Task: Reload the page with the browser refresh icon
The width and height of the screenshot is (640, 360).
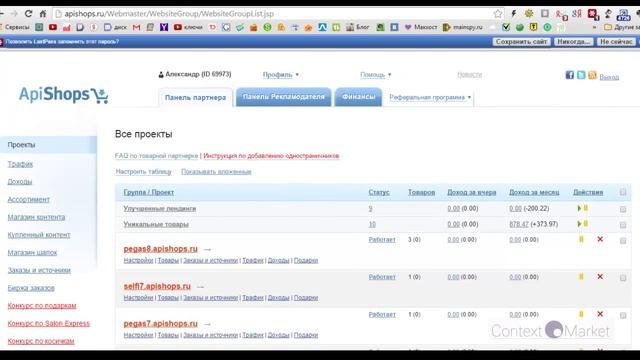Action: click(x=28, y=13)
